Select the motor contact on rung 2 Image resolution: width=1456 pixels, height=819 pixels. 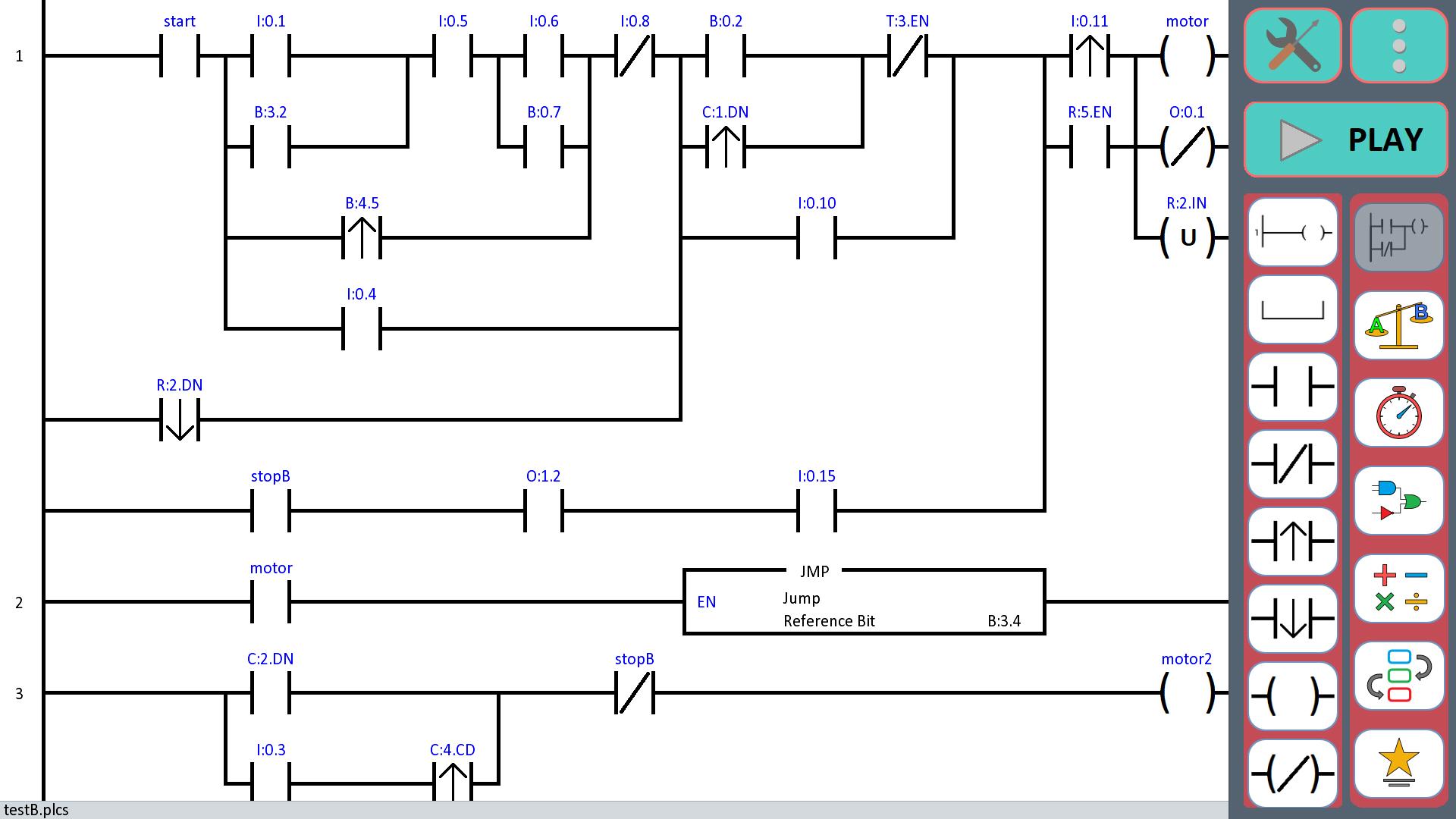click(271, 602)
